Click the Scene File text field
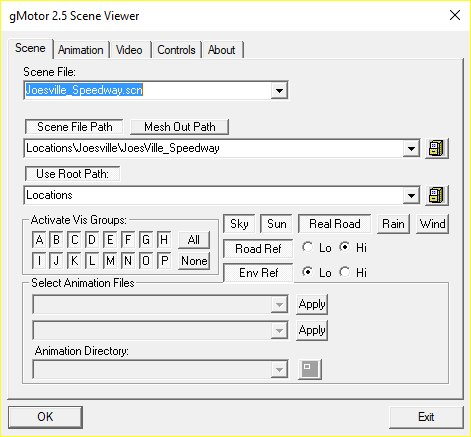471x437 pixels. (148, 90)
